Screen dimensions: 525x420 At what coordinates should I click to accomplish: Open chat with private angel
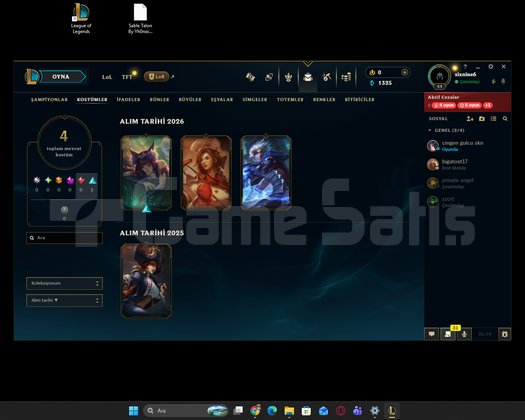467,183
